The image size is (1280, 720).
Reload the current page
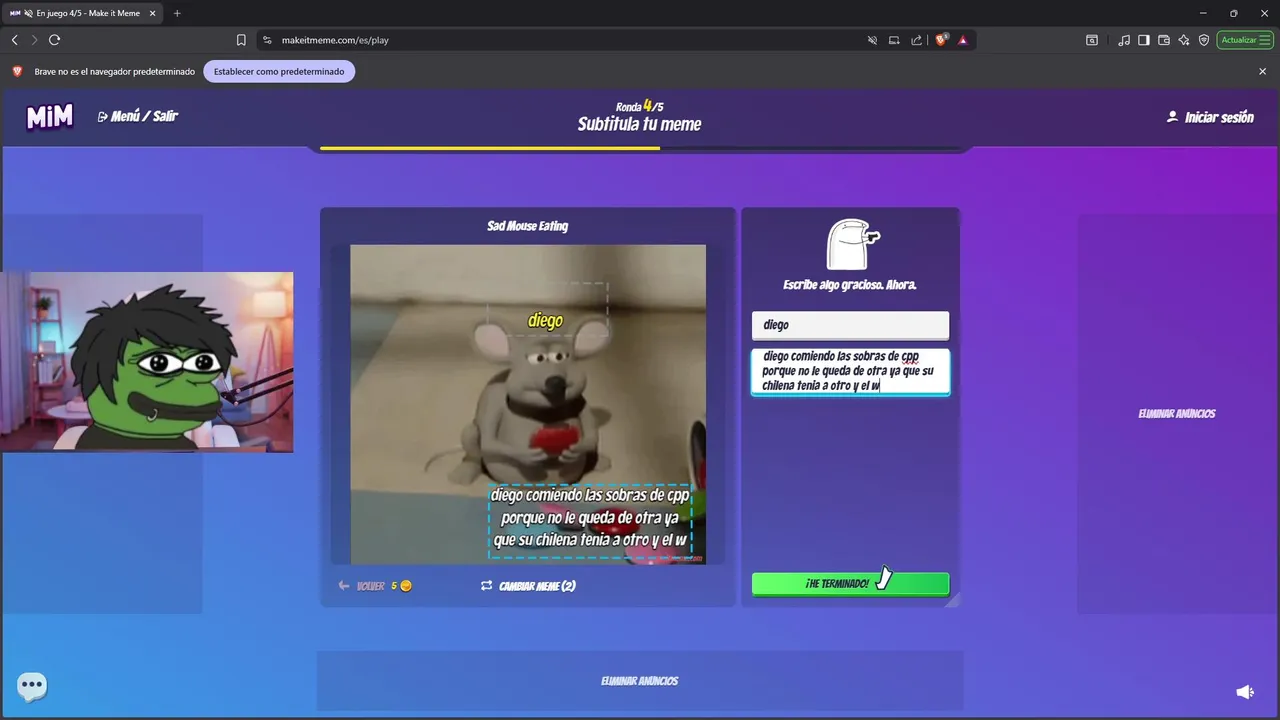(54, 40)
